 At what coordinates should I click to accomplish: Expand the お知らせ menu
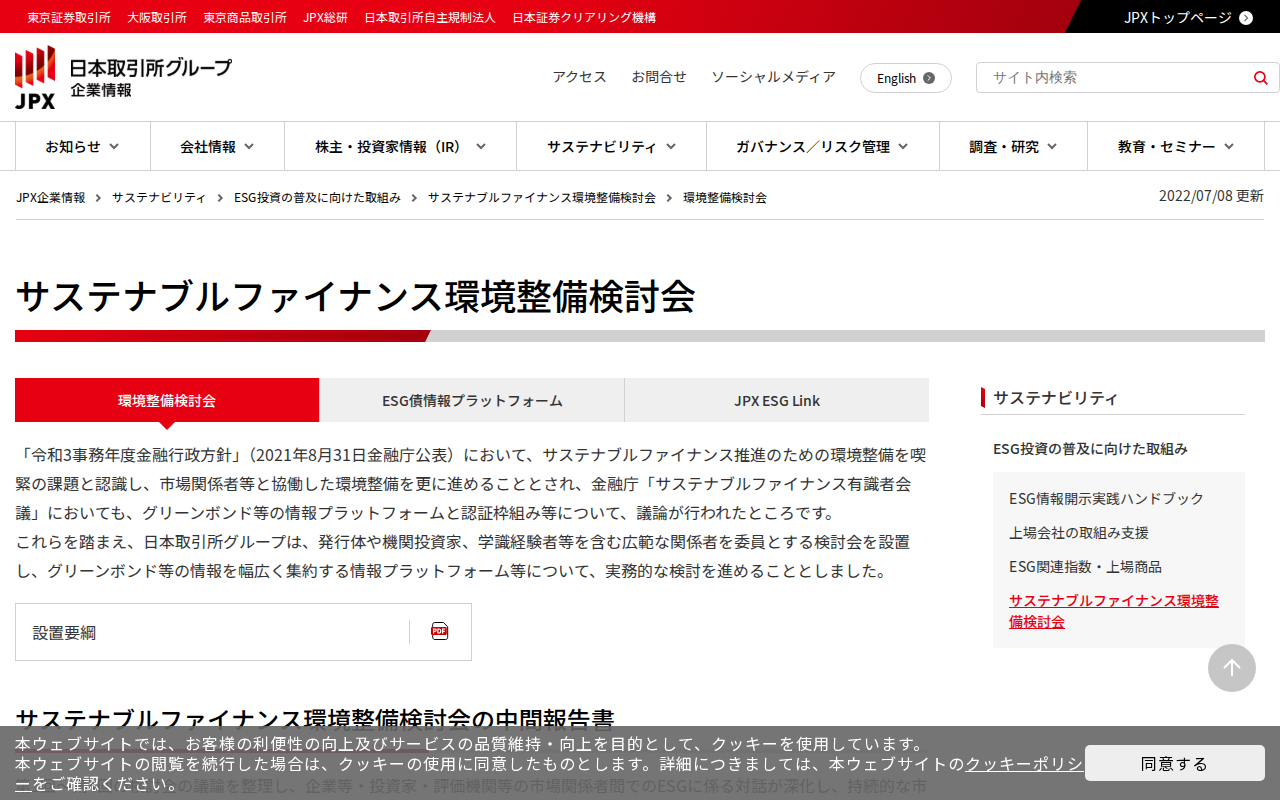pyautogui.click(x=83, y=147)
